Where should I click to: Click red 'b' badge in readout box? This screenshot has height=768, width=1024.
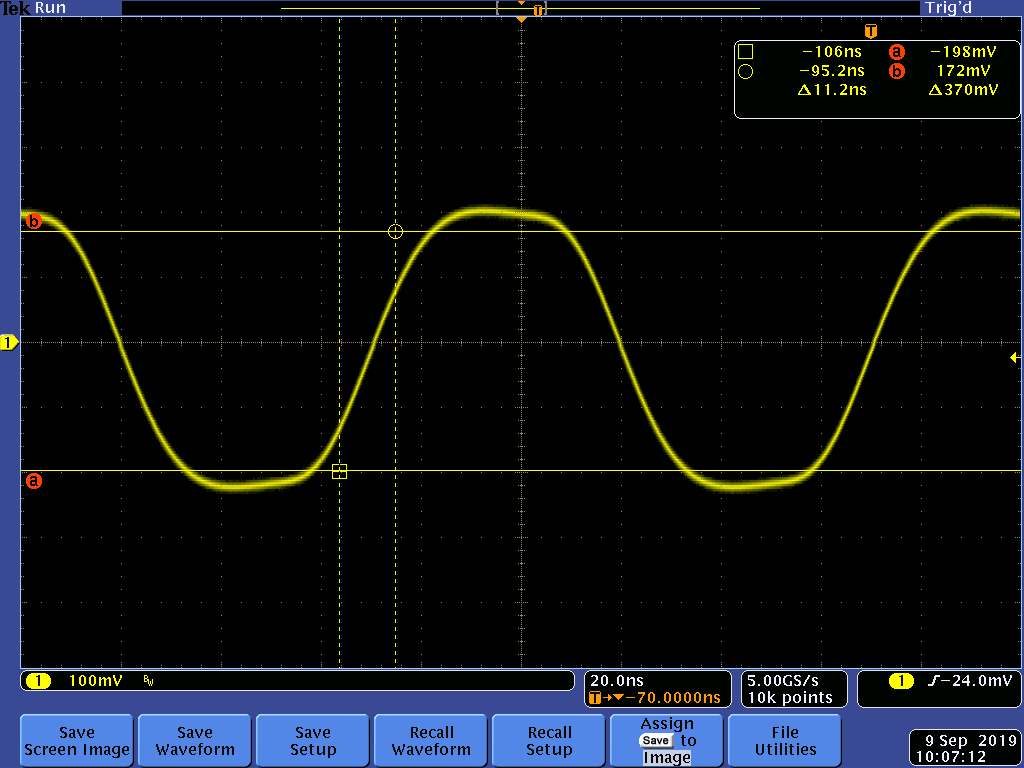point(897,71)
